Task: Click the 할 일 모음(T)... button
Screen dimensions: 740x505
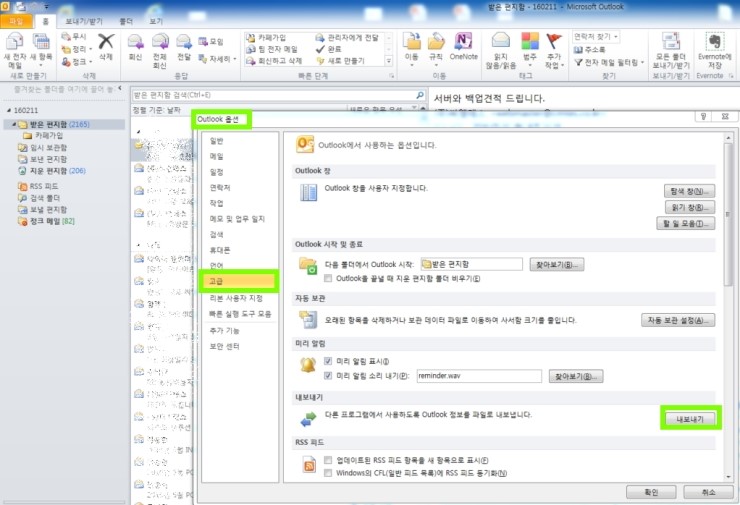Action: 686,223
